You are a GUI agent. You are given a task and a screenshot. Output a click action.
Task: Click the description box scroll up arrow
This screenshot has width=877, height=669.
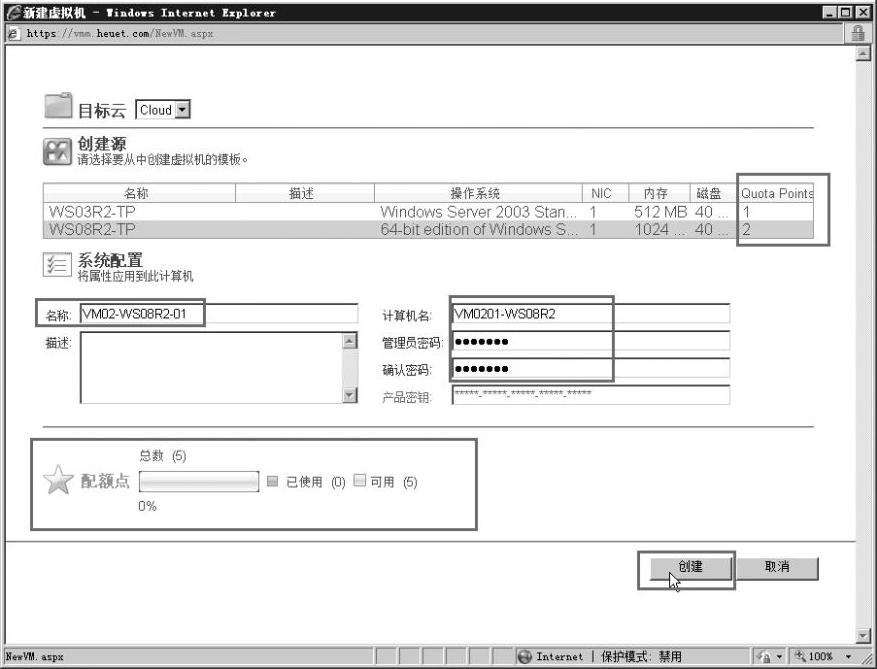point(350,340)
